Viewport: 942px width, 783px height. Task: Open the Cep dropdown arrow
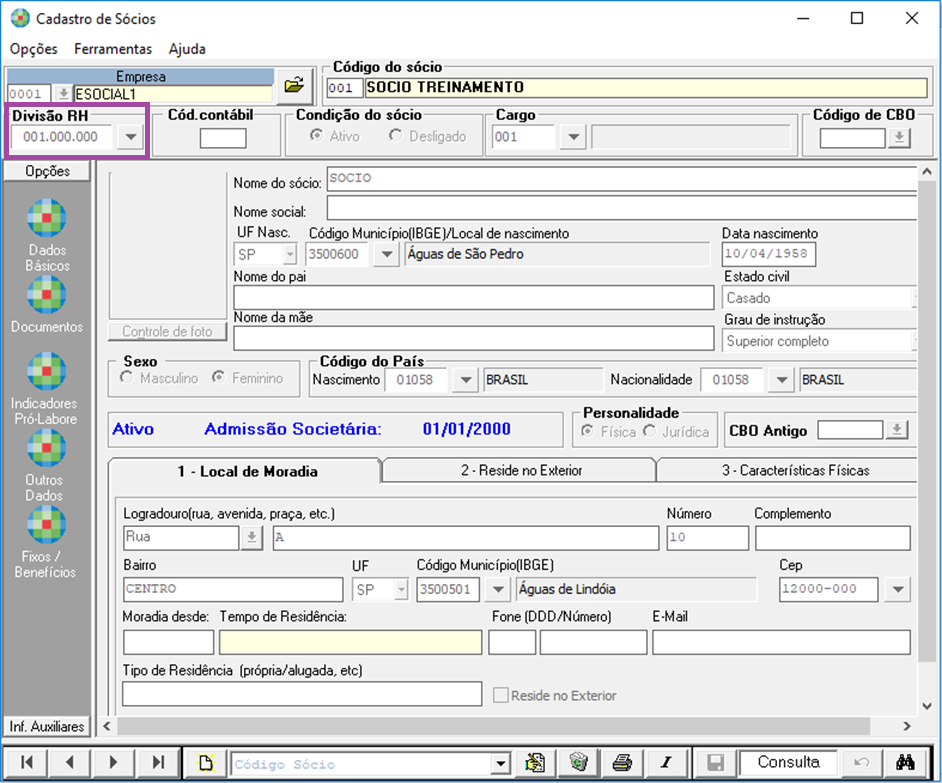(898, 589)
